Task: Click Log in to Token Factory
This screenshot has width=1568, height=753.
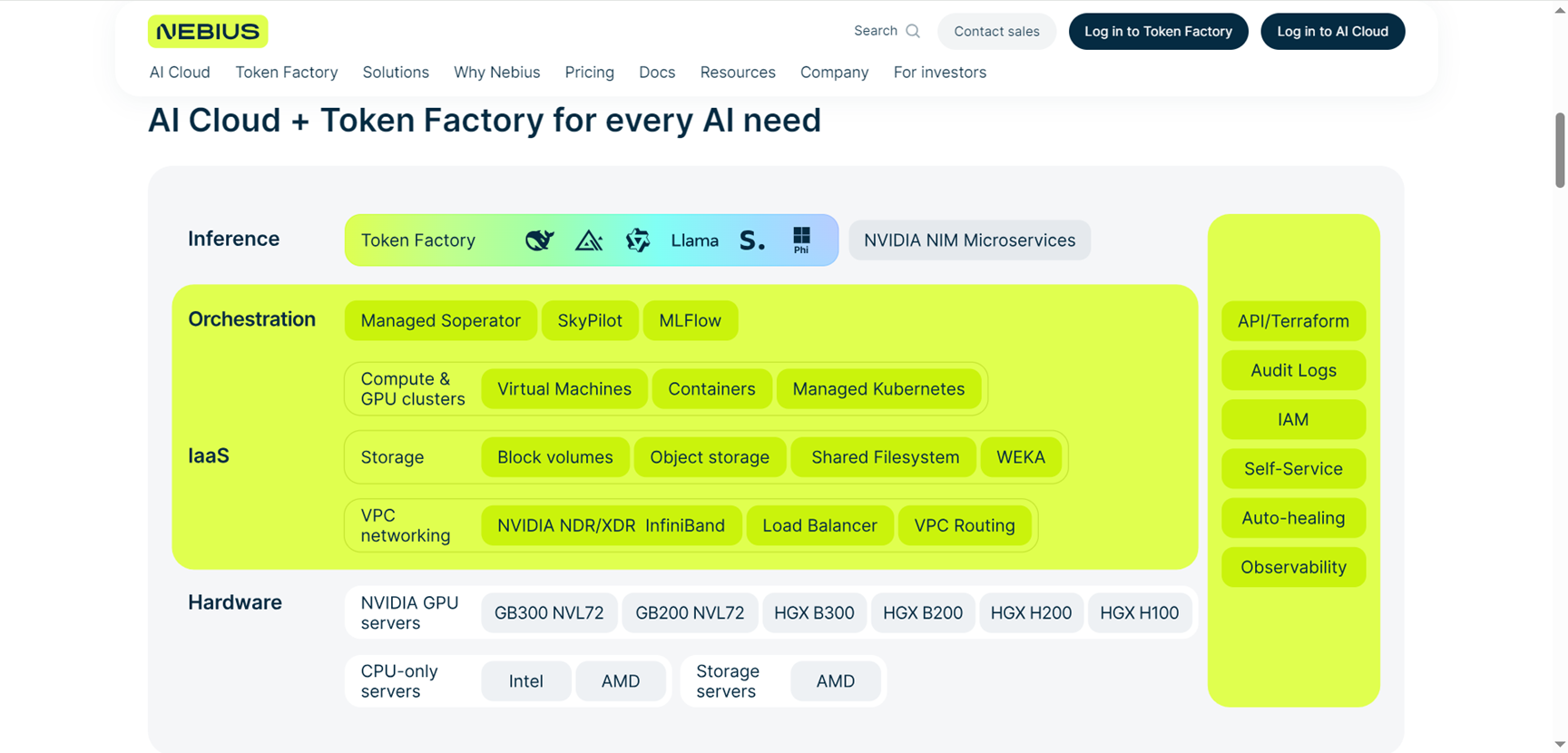Action: pos(1159,32)
